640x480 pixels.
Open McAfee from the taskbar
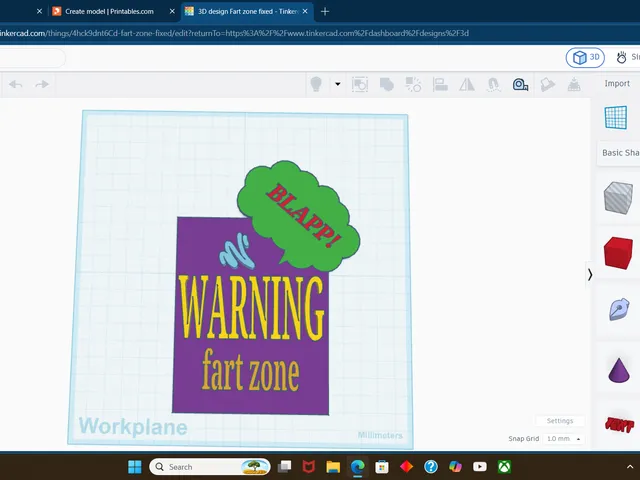click(x=309, y=467)
